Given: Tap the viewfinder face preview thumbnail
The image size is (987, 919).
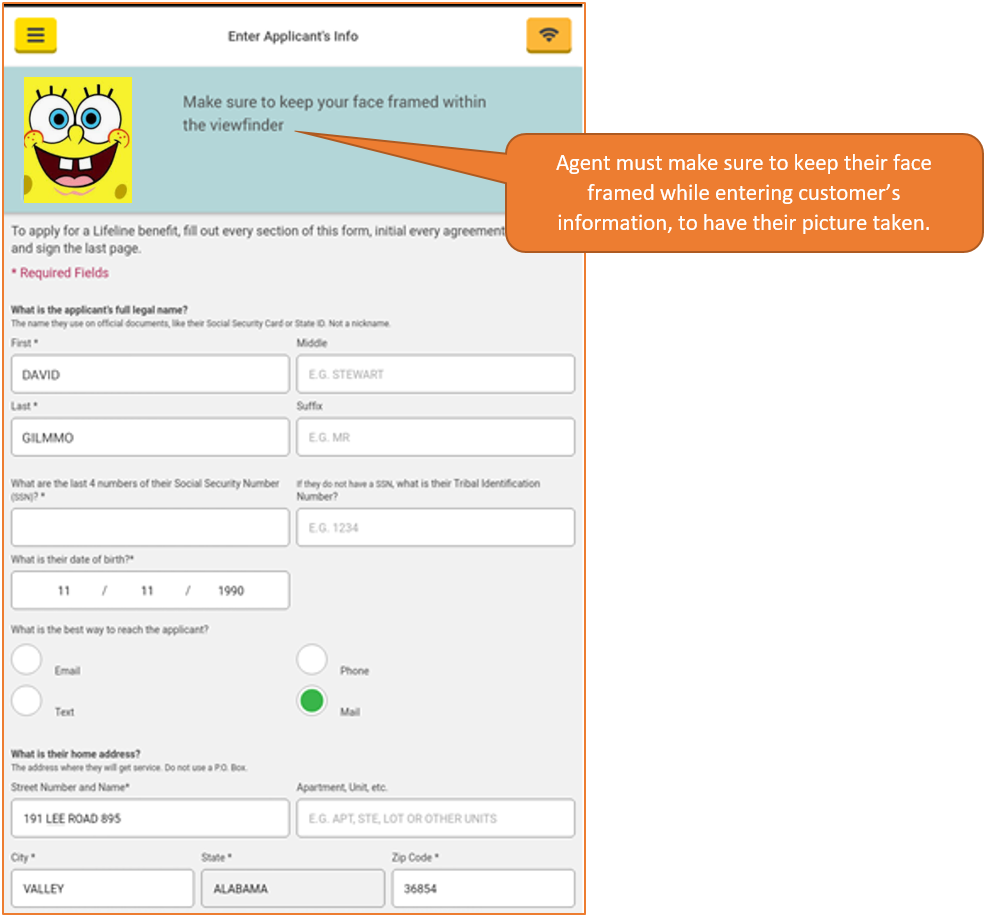Looking at the screenshot, I should (x=78, y=140).
